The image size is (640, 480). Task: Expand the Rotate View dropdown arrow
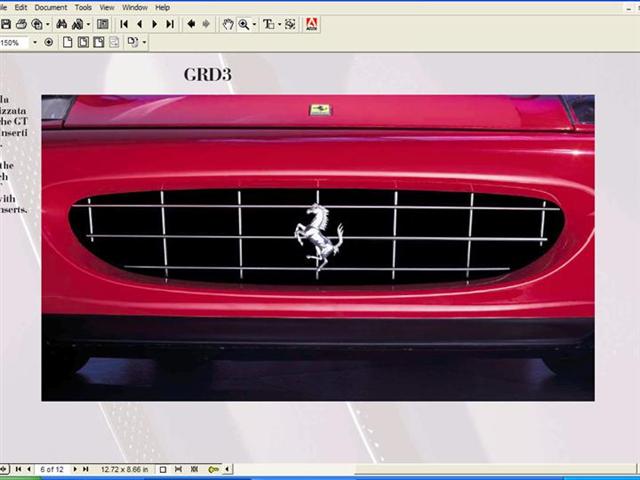(144, 42)
